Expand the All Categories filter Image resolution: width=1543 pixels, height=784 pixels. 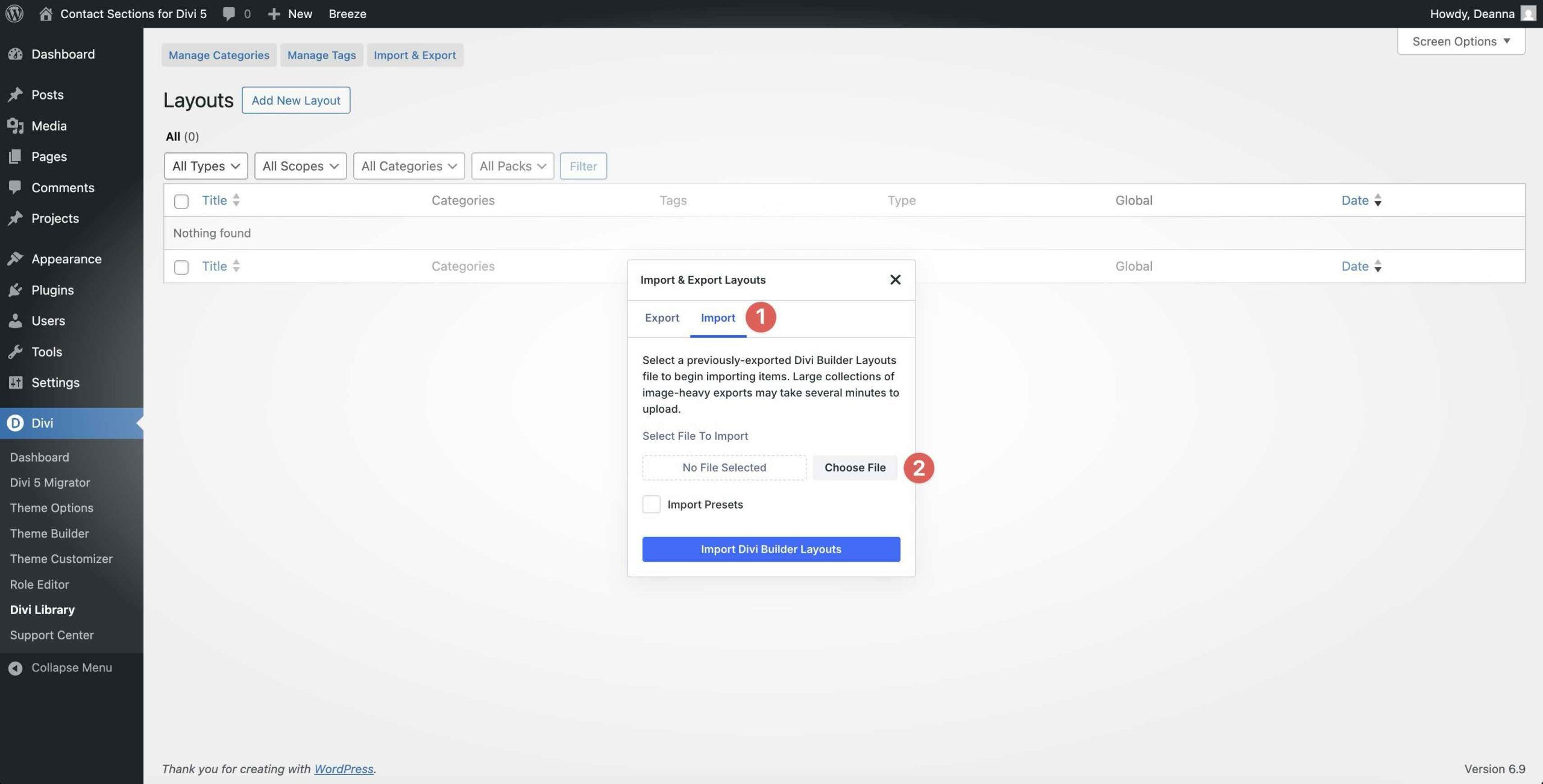[x=409, y=166]
